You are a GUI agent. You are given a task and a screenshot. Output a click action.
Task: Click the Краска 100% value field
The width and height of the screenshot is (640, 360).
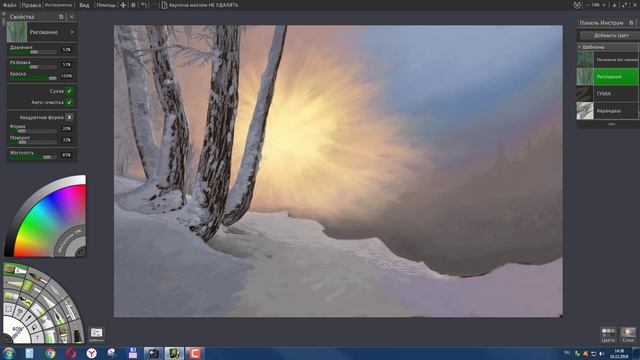click(67, 76)
